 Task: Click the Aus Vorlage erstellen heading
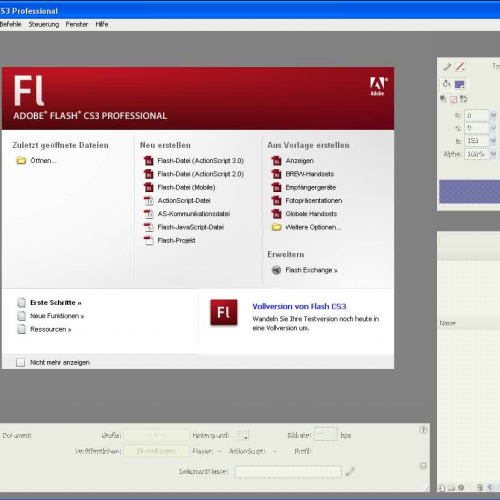(308, 145)
